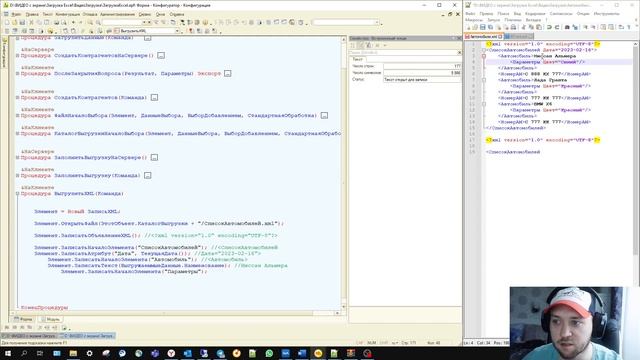Click the ellipsis box after ЗаполнитьВыгрузкуНаСервере()
This screenshot has height=360, width=640.
click(x=154, y=157)
